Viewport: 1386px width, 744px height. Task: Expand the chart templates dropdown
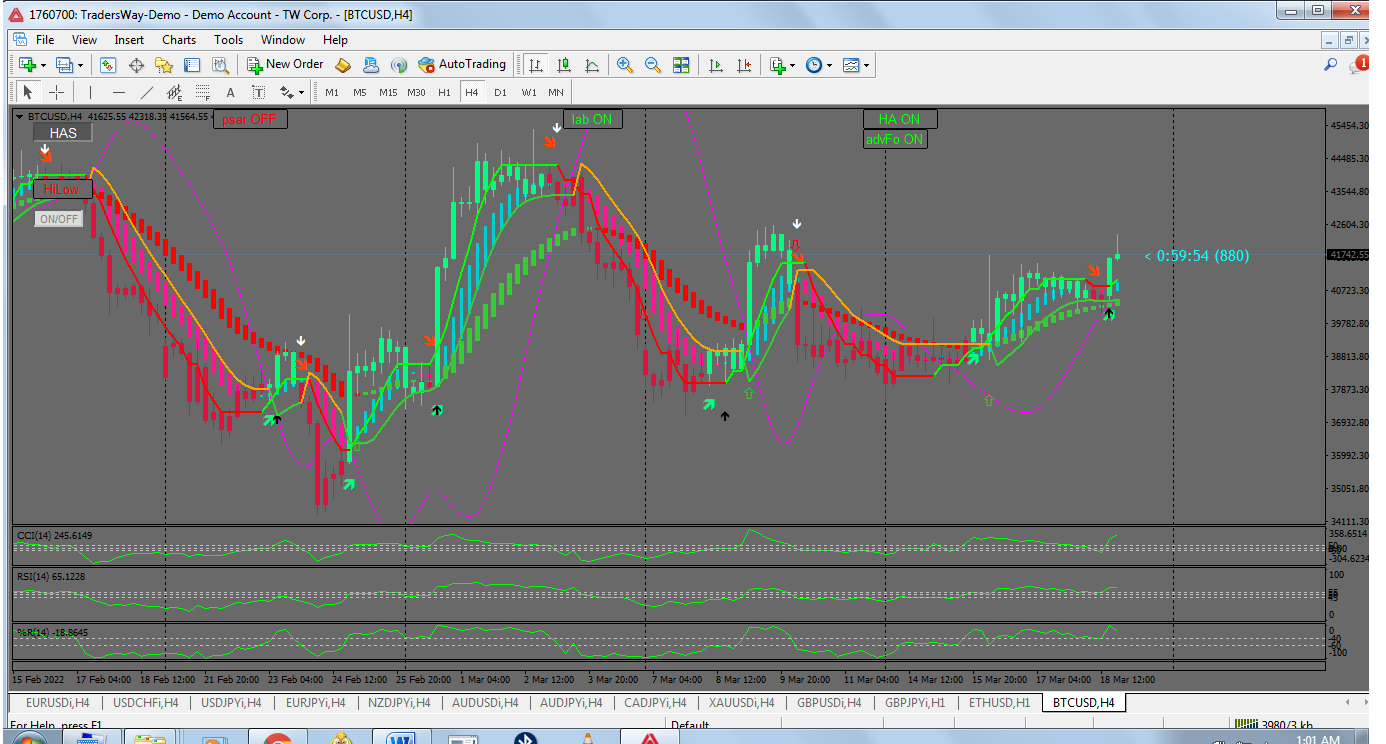[x=866, y=66]
